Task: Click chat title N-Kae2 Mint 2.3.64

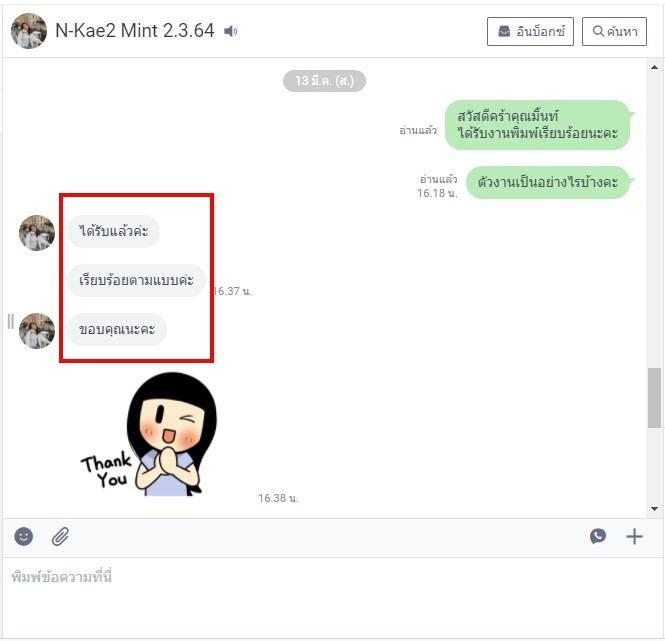Action: pyautogui.click(x=135, y=31)
